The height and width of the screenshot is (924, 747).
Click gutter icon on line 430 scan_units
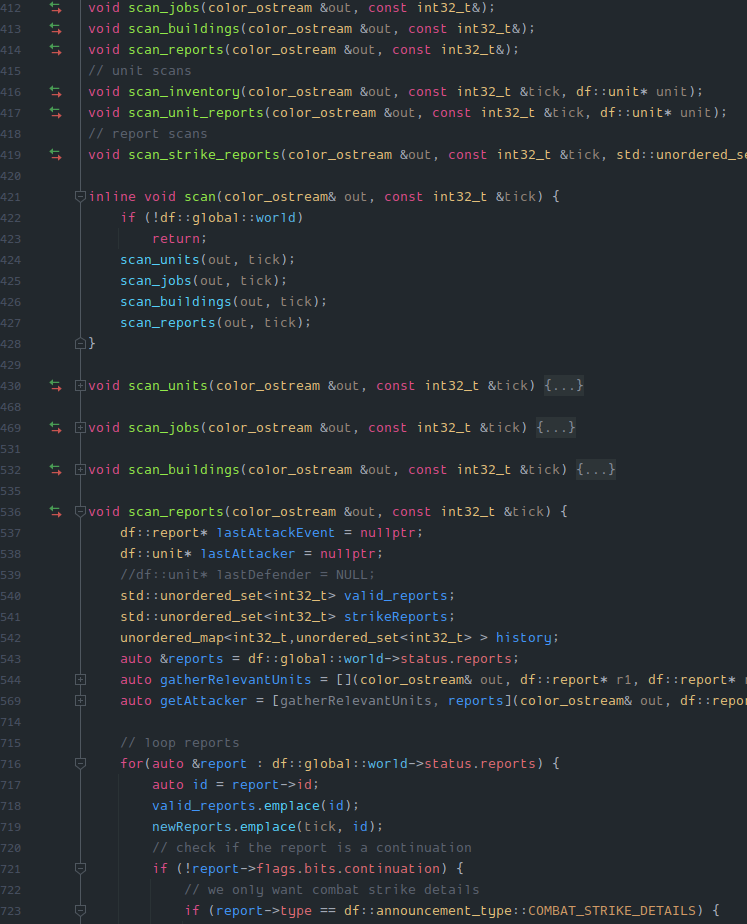coord(55,385)
